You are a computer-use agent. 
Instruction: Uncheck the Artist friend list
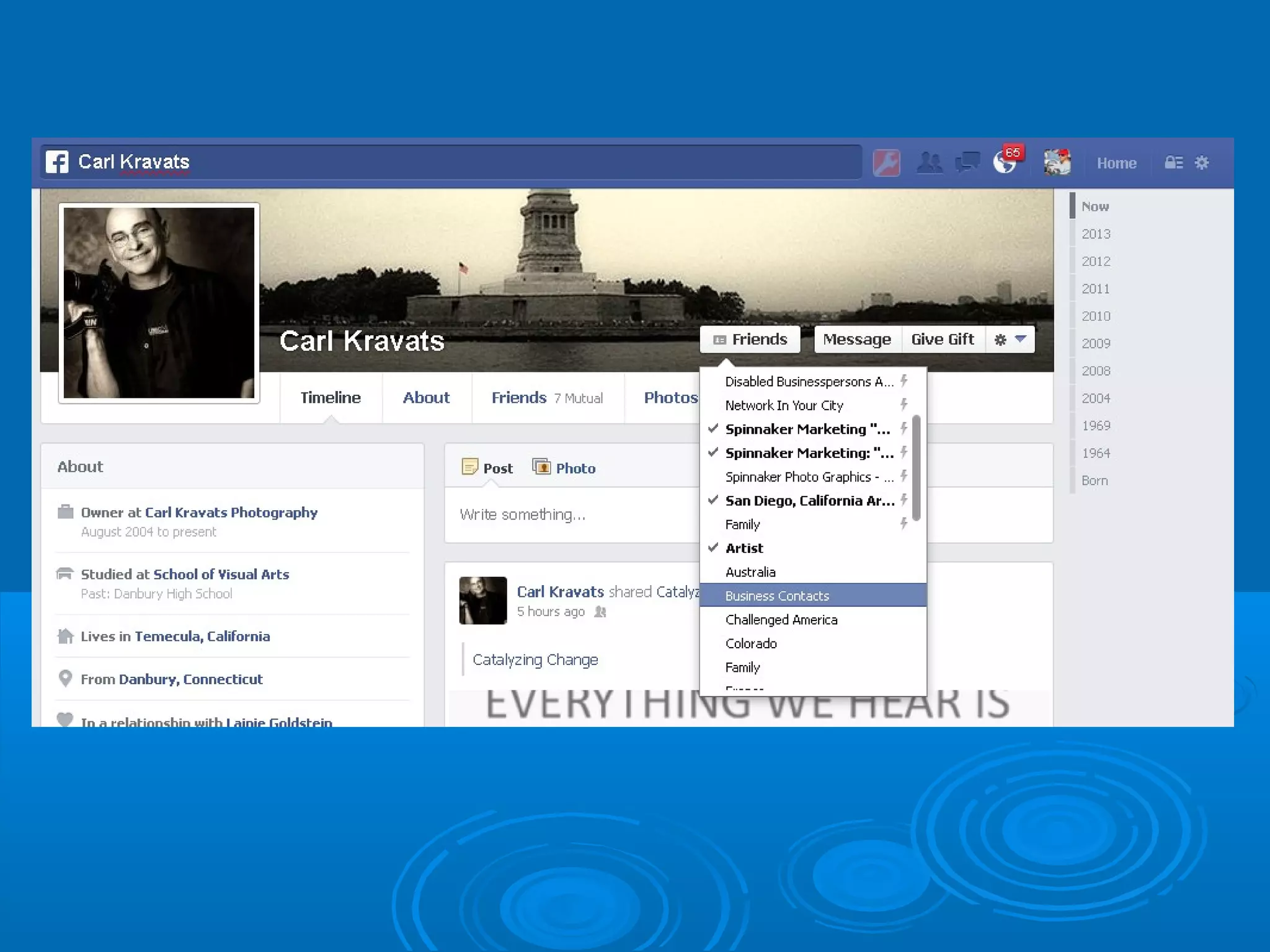coord(744,549)
